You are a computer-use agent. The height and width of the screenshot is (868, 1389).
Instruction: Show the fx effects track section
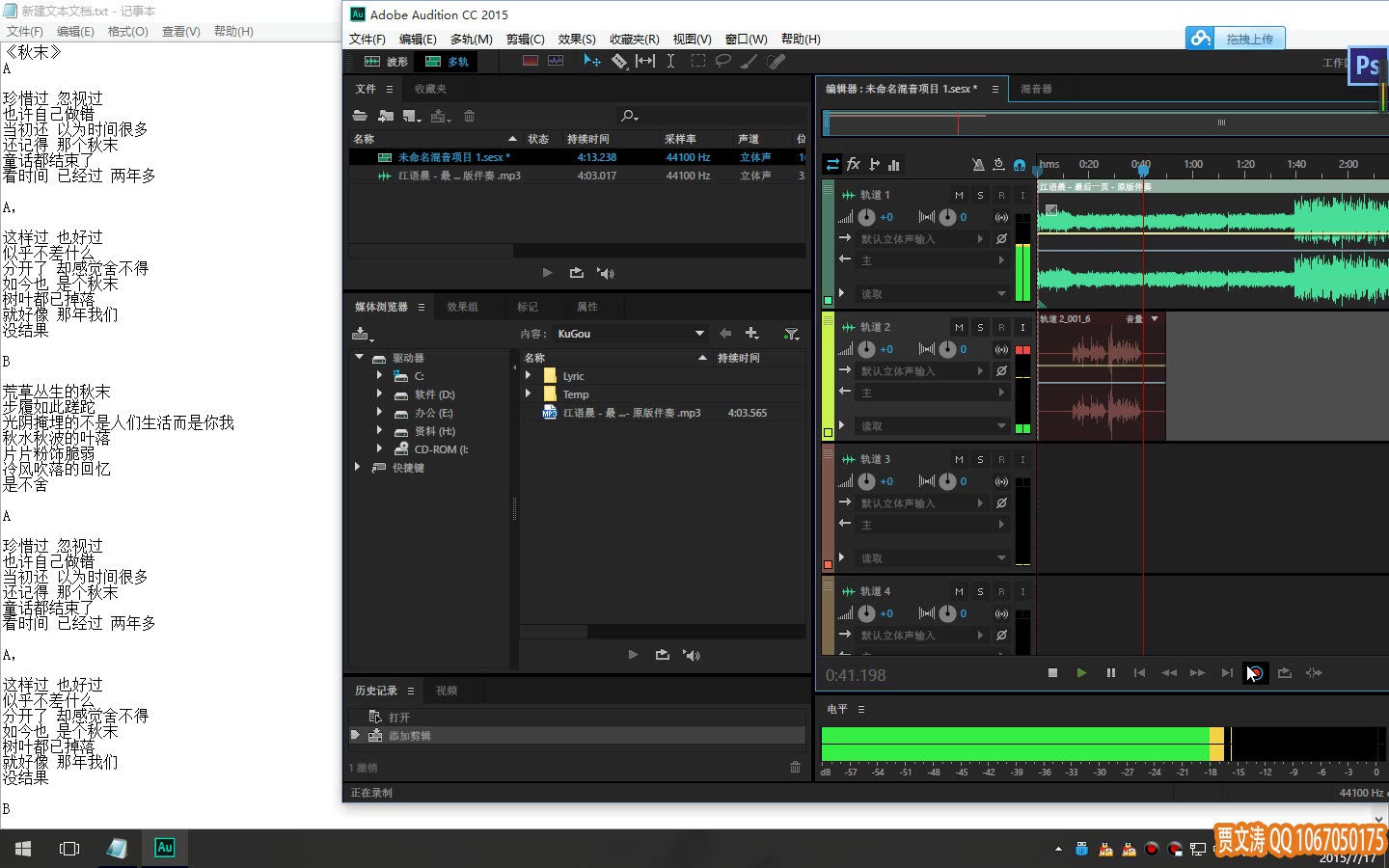pos(854,165)
